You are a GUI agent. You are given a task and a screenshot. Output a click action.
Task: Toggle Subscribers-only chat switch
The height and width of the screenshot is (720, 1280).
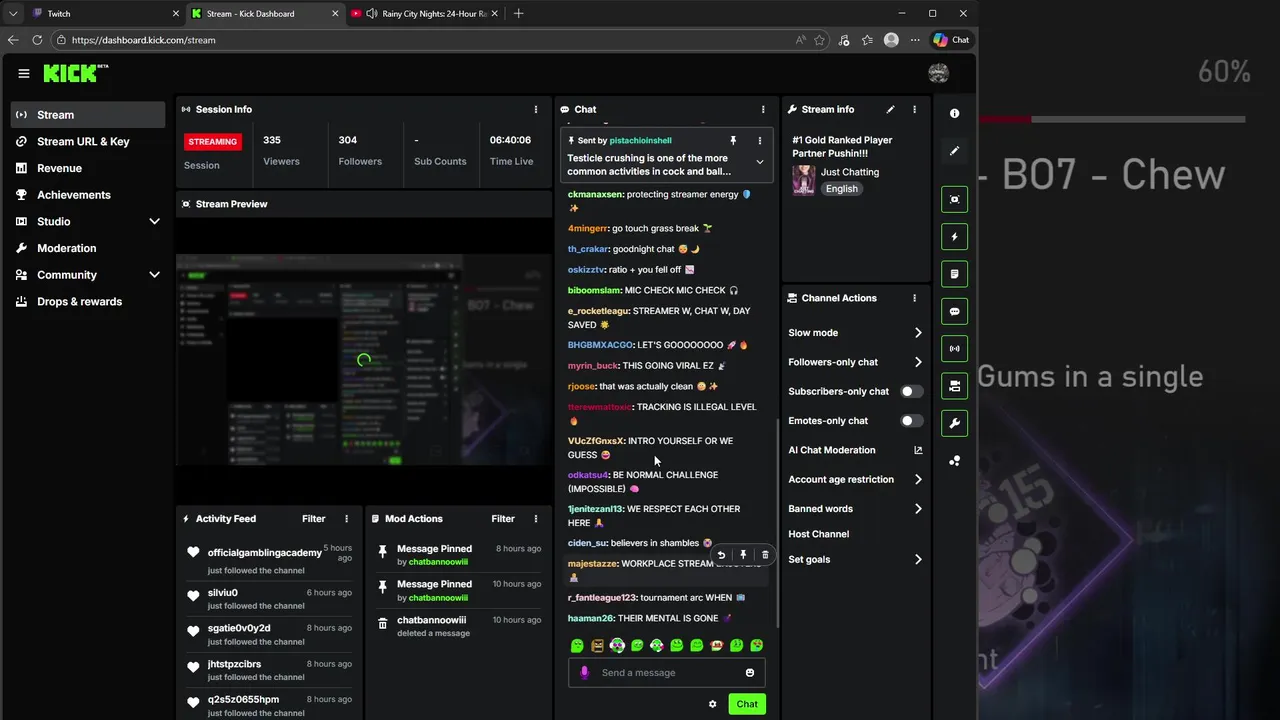[912, 391]
